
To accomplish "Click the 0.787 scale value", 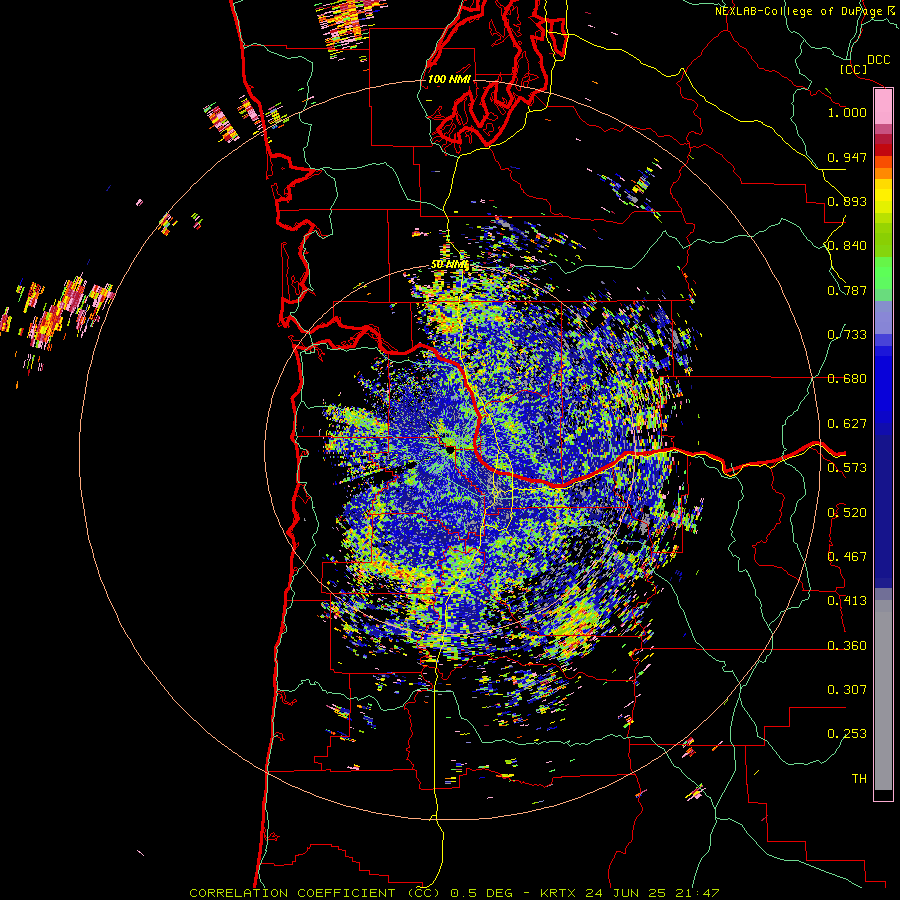I will tap(847, 290).
